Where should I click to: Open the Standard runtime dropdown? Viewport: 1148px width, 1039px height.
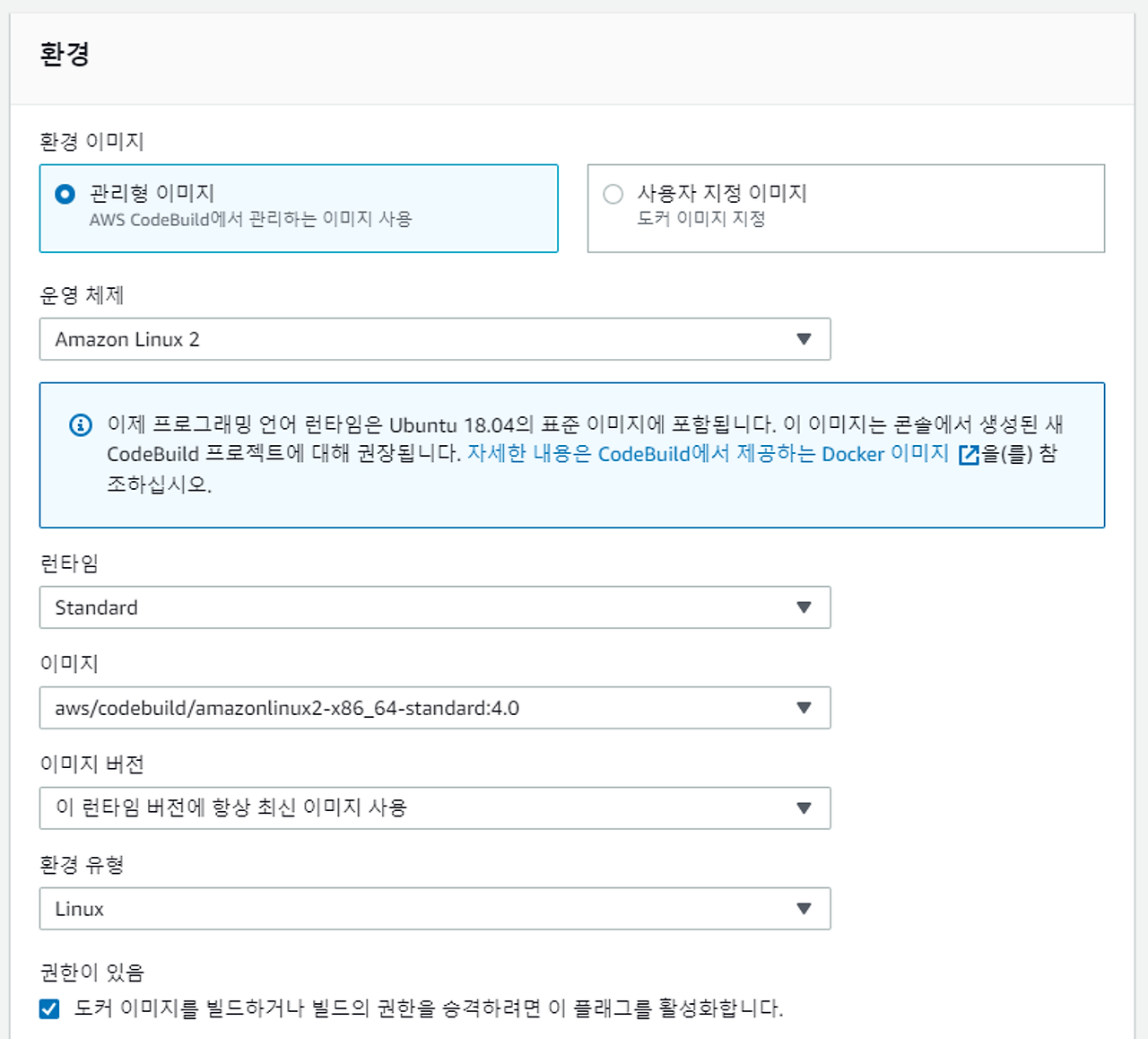(435, 607)
